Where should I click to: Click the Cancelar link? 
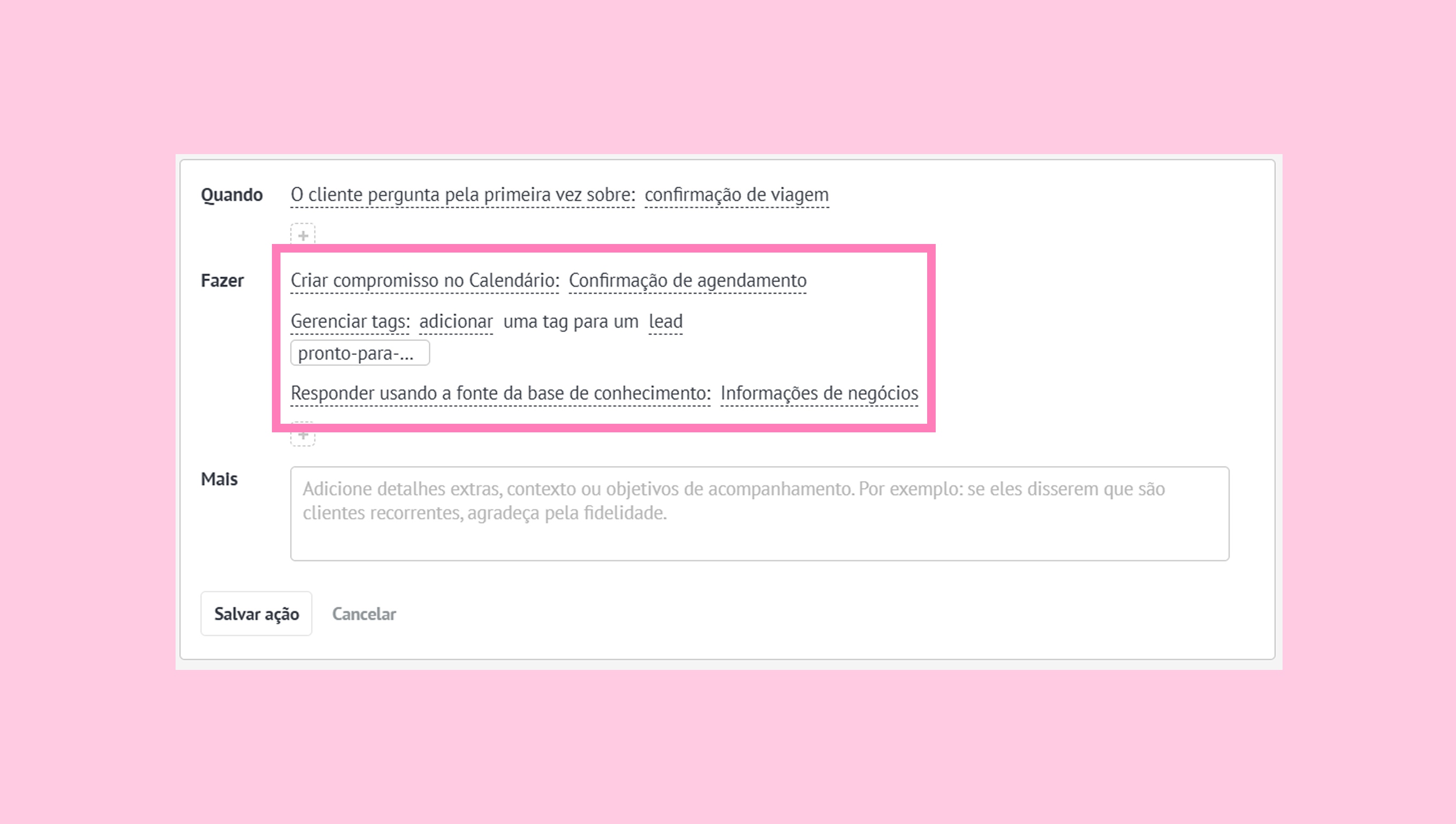364,614
